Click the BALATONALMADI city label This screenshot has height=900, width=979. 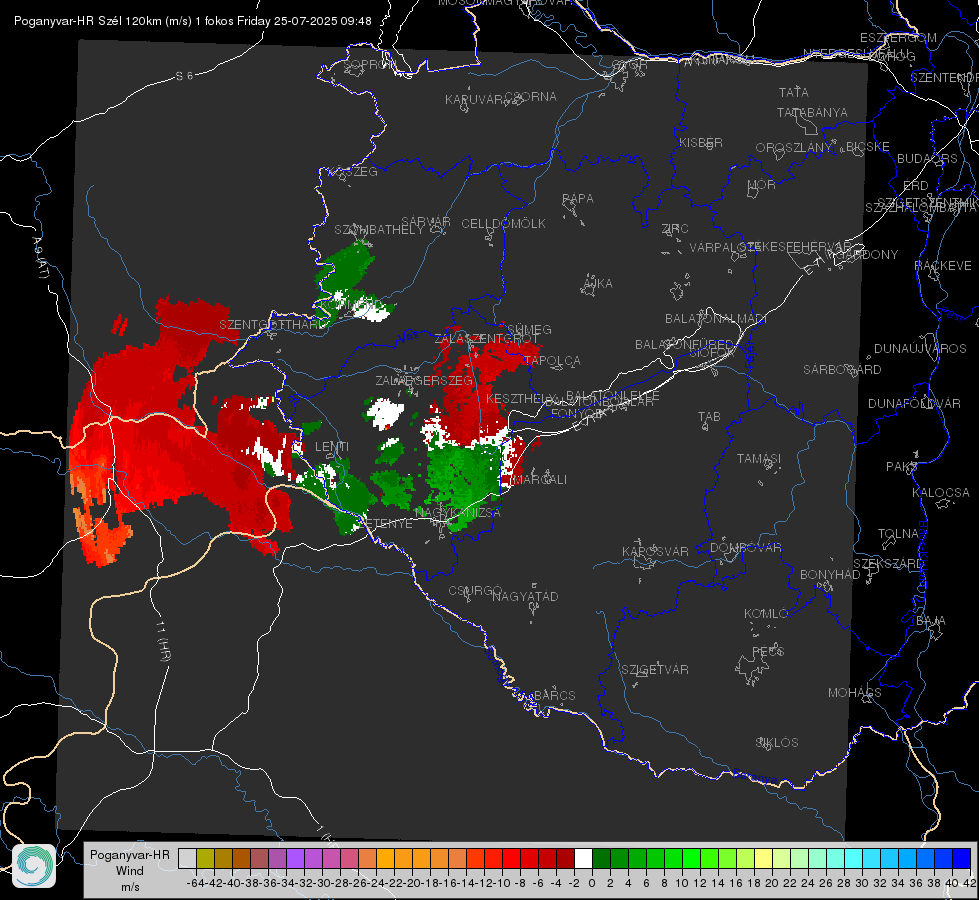716,319
